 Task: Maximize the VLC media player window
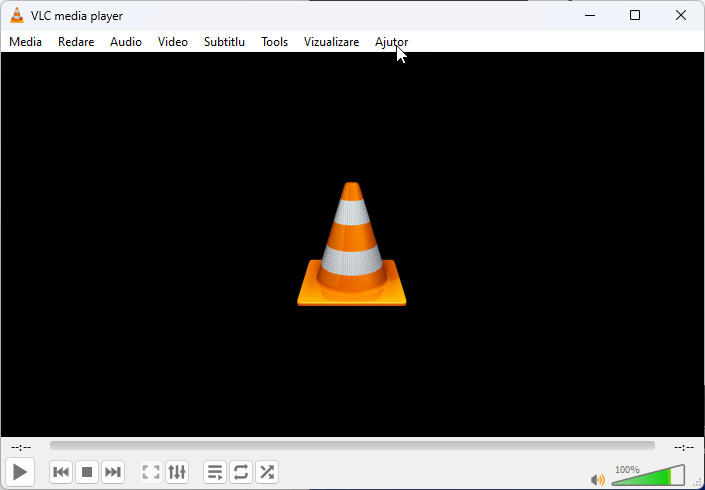(635, 15)
